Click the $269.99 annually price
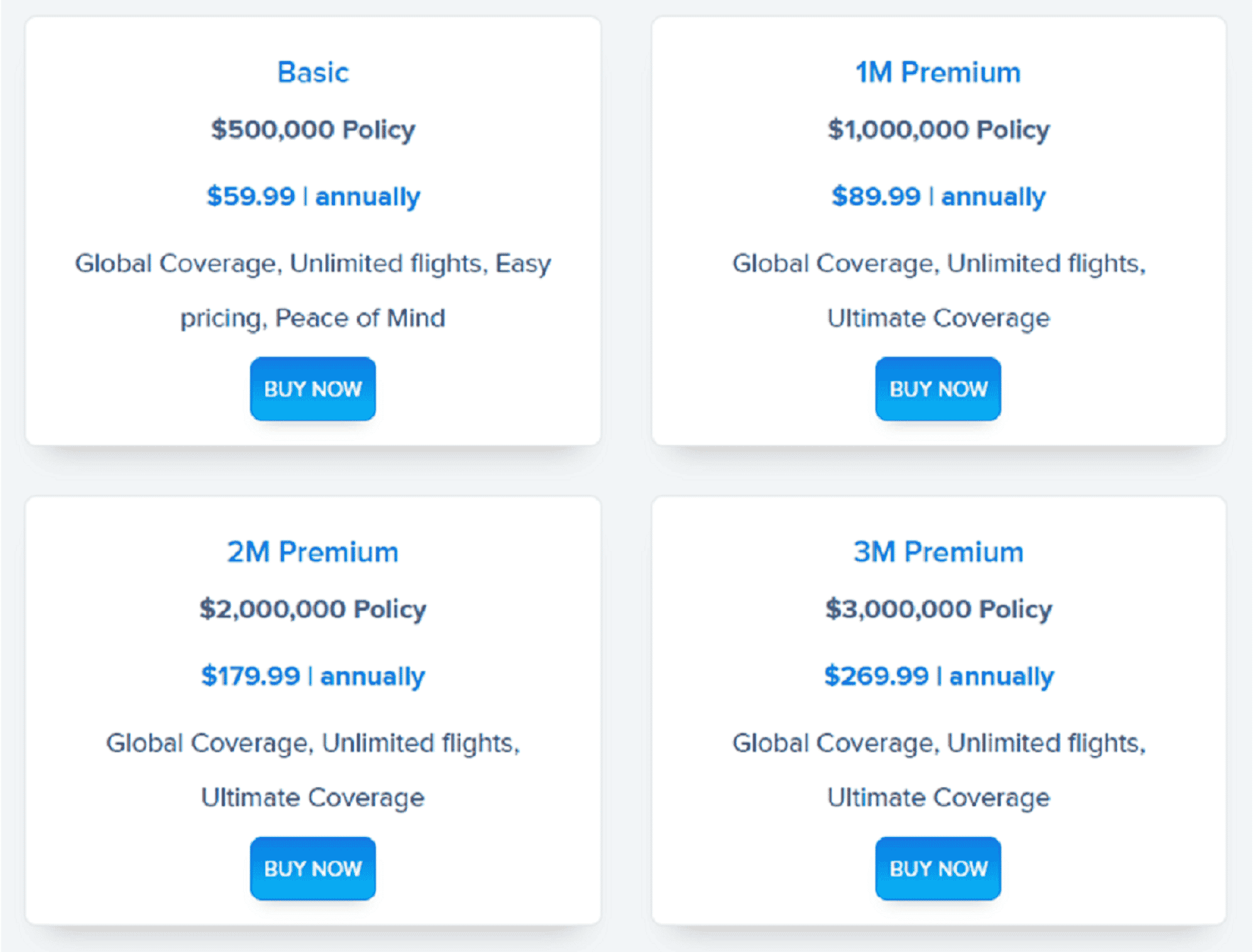The image size is (1257, 952). coord(938,676)
